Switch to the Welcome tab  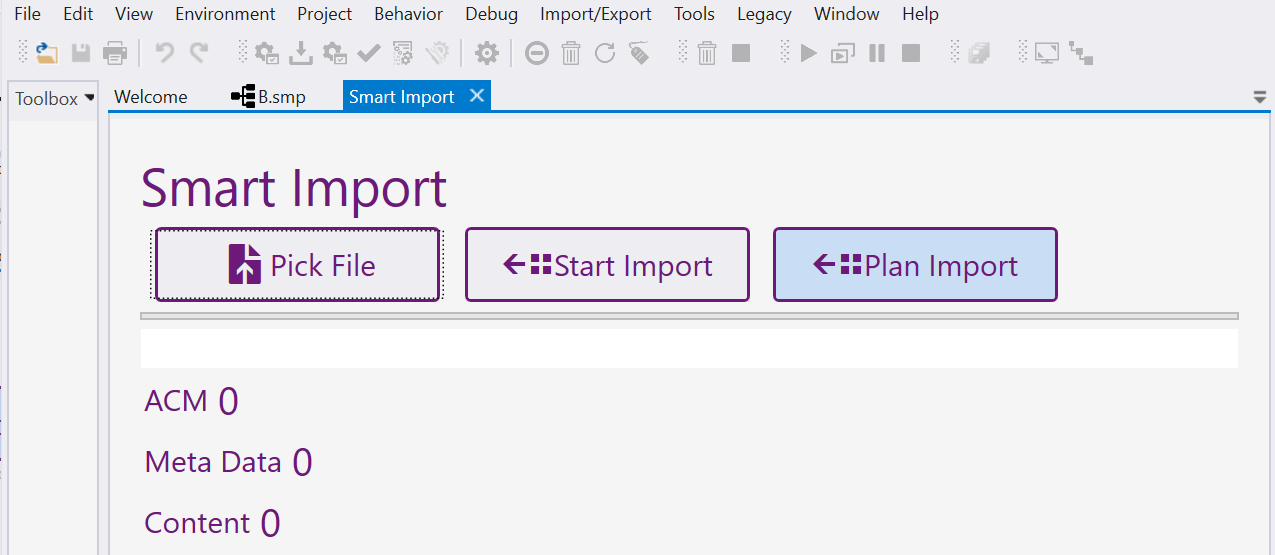(151, 97)
